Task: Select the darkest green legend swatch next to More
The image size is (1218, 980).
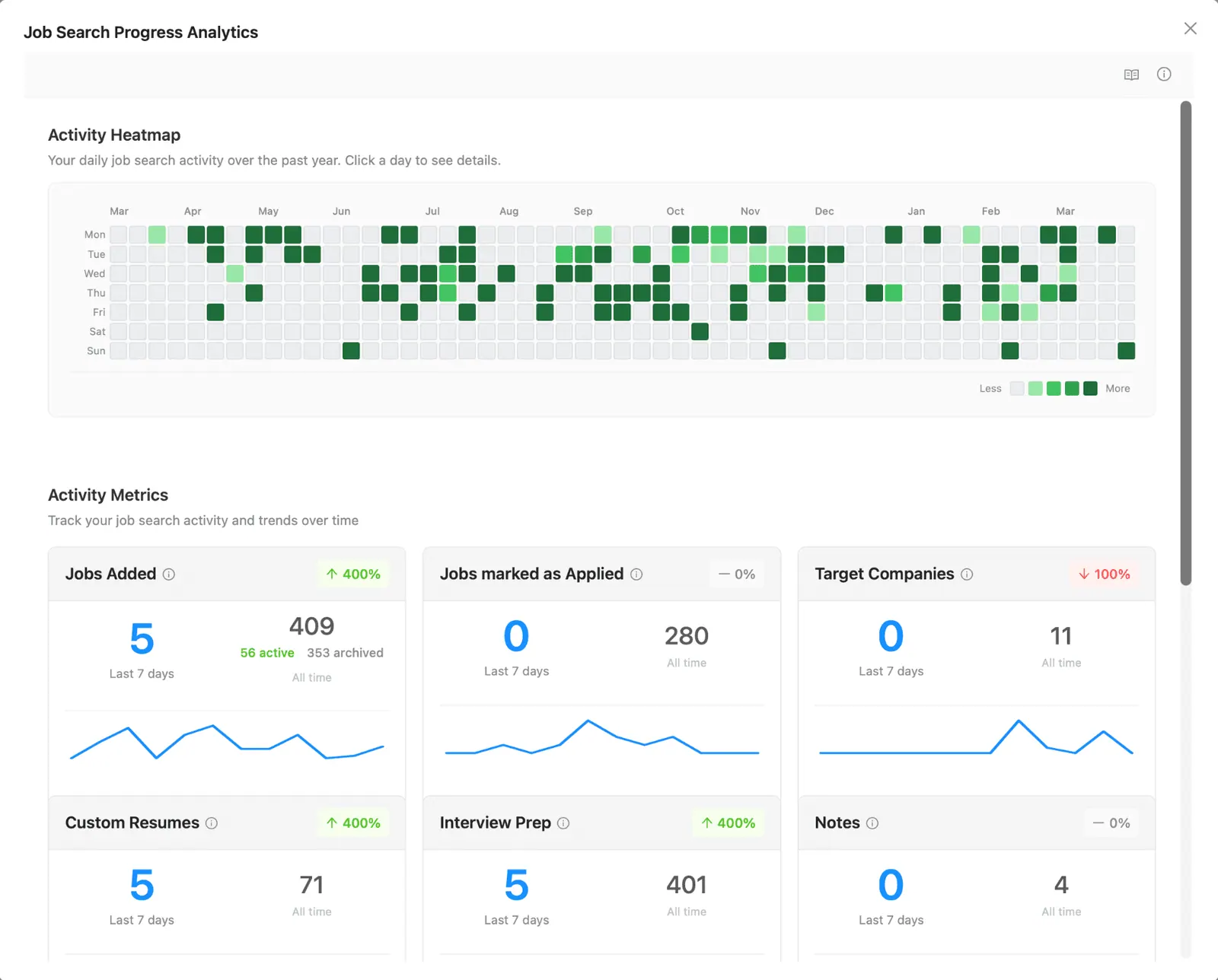Action: pyautogui.click(x=1090, y=389)
